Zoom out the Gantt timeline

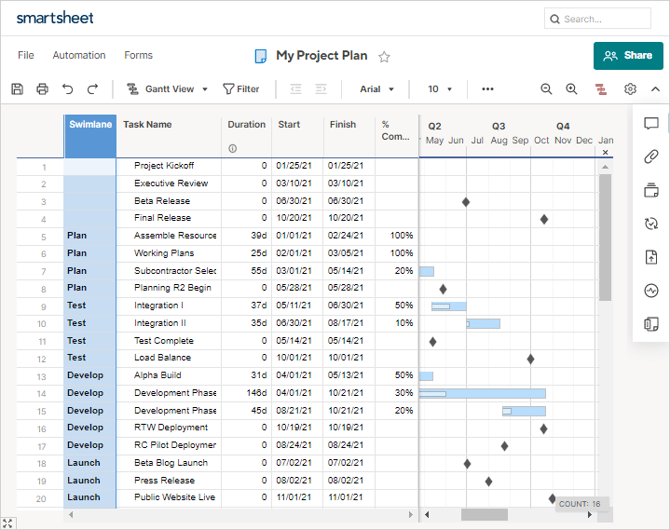546,89
